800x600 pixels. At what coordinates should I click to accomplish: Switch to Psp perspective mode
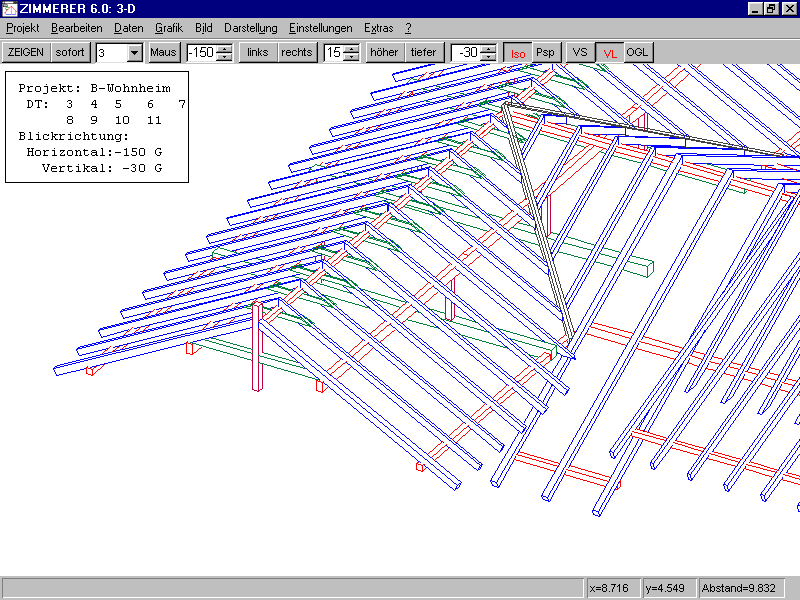click(x=545, y=52)
